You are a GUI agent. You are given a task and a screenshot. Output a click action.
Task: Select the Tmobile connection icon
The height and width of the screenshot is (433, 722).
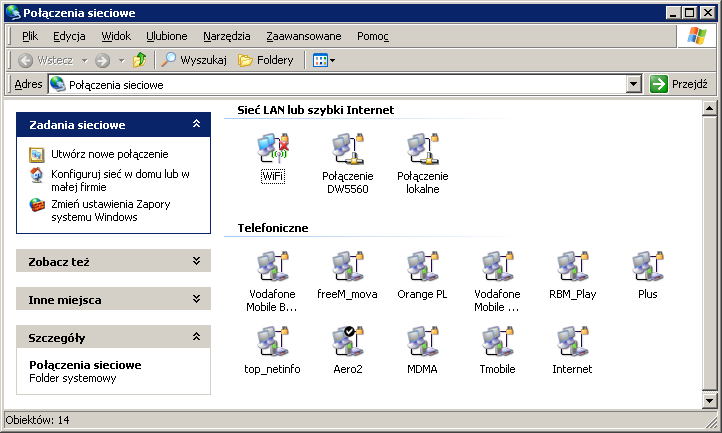click(x=497, y=343)
